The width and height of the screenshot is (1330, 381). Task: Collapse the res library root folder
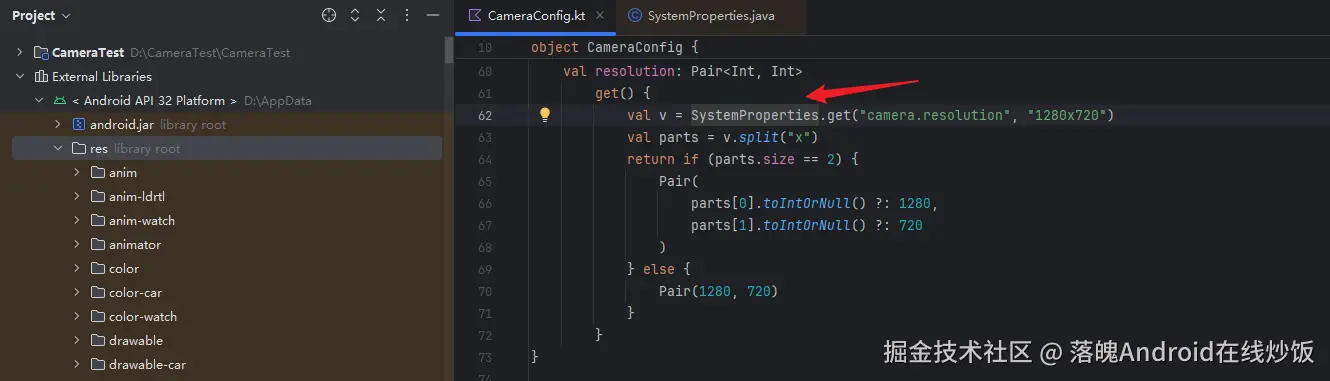tap(58, 148)
